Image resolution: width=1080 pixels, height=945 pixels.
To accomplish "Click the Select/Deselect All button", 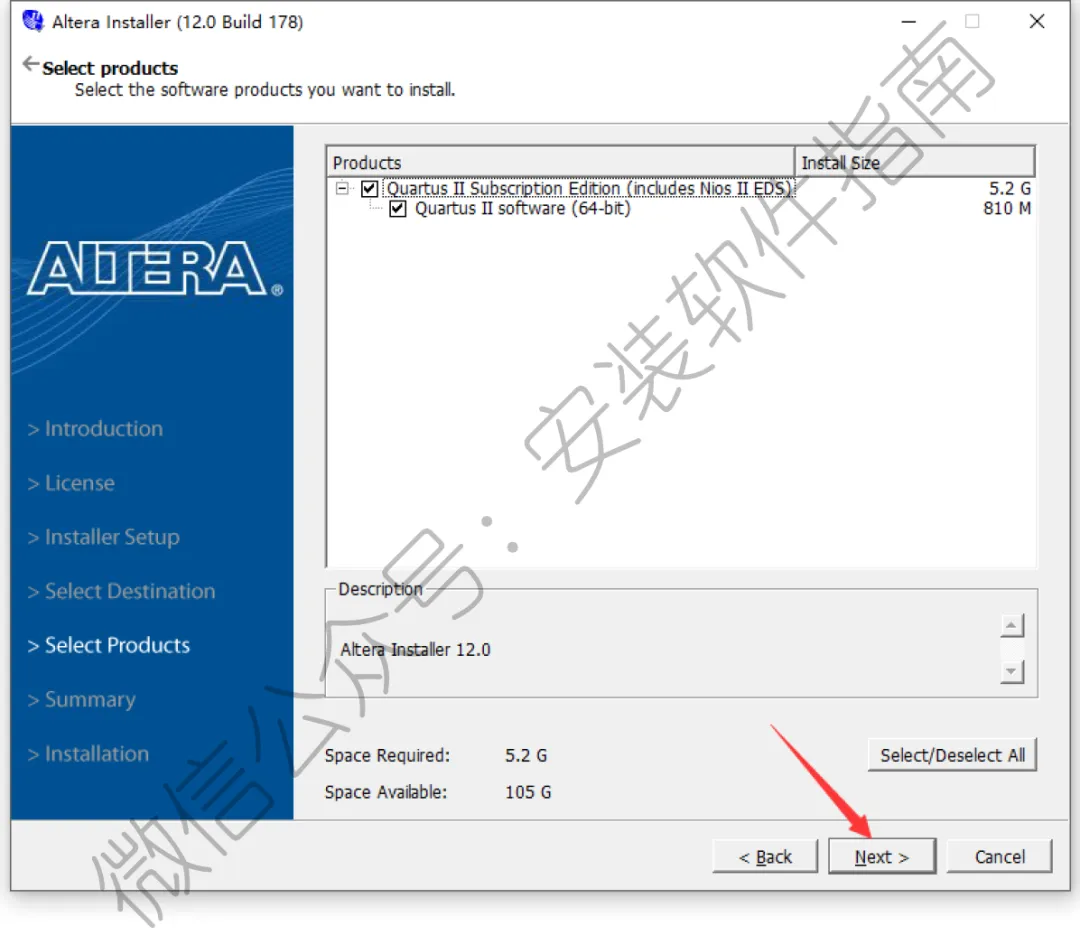I will point(952,755).
